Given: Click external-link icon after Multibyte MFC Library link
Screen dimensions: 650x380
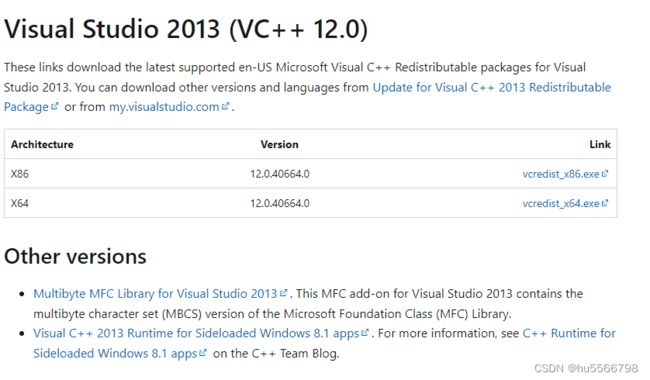Looking at the screenshot, I should point(283,293).
